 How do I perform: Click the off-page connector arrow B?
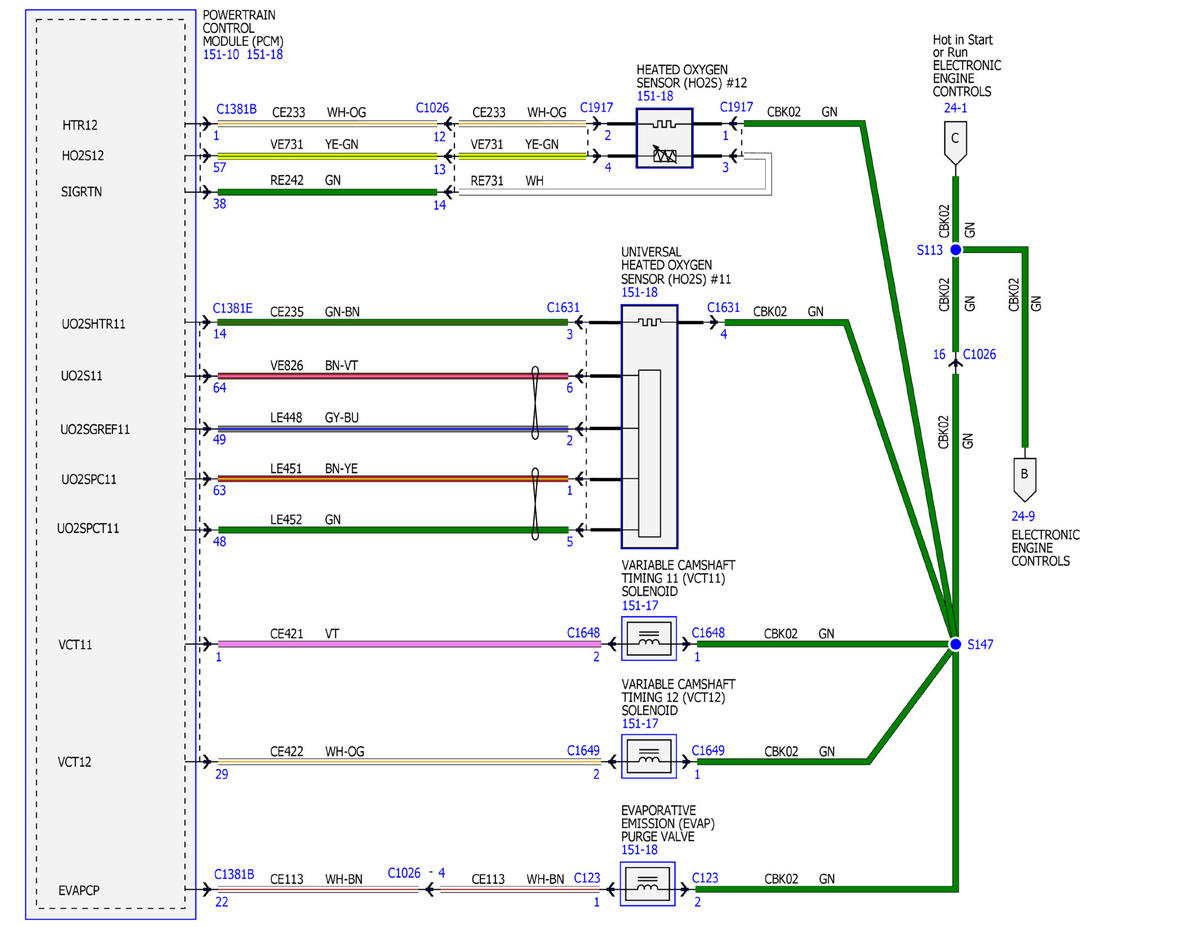1024,479
